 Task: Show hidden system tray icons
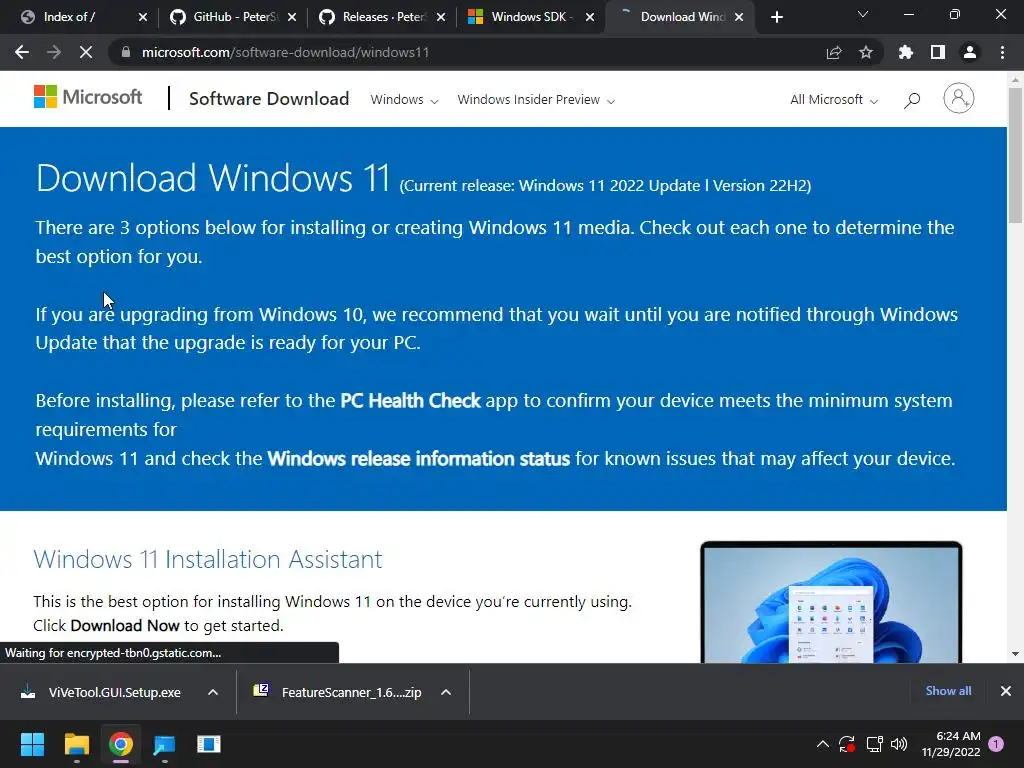[x=823, y=744]
